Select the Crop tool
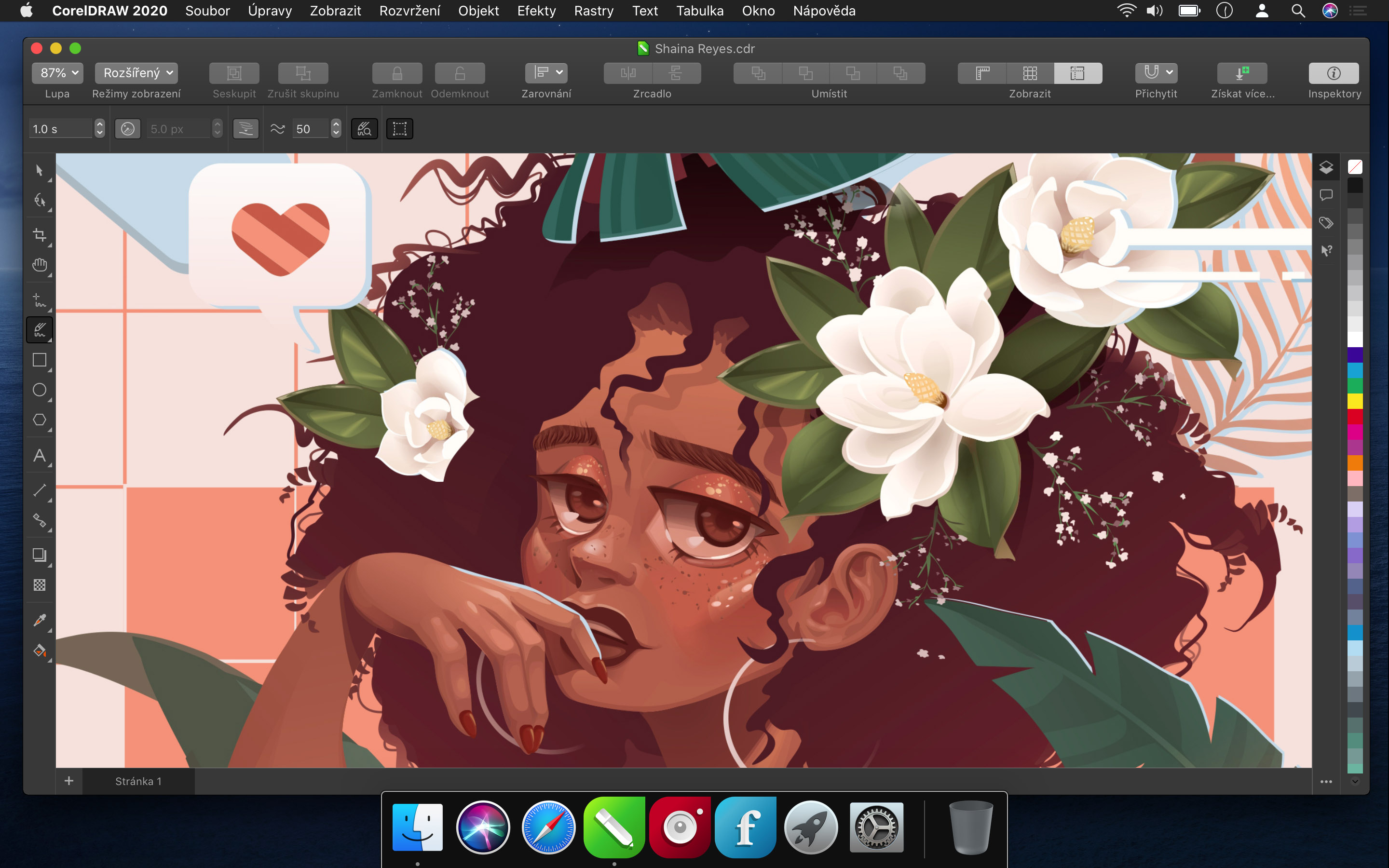The image size is (1389, 868). (39, 235)
